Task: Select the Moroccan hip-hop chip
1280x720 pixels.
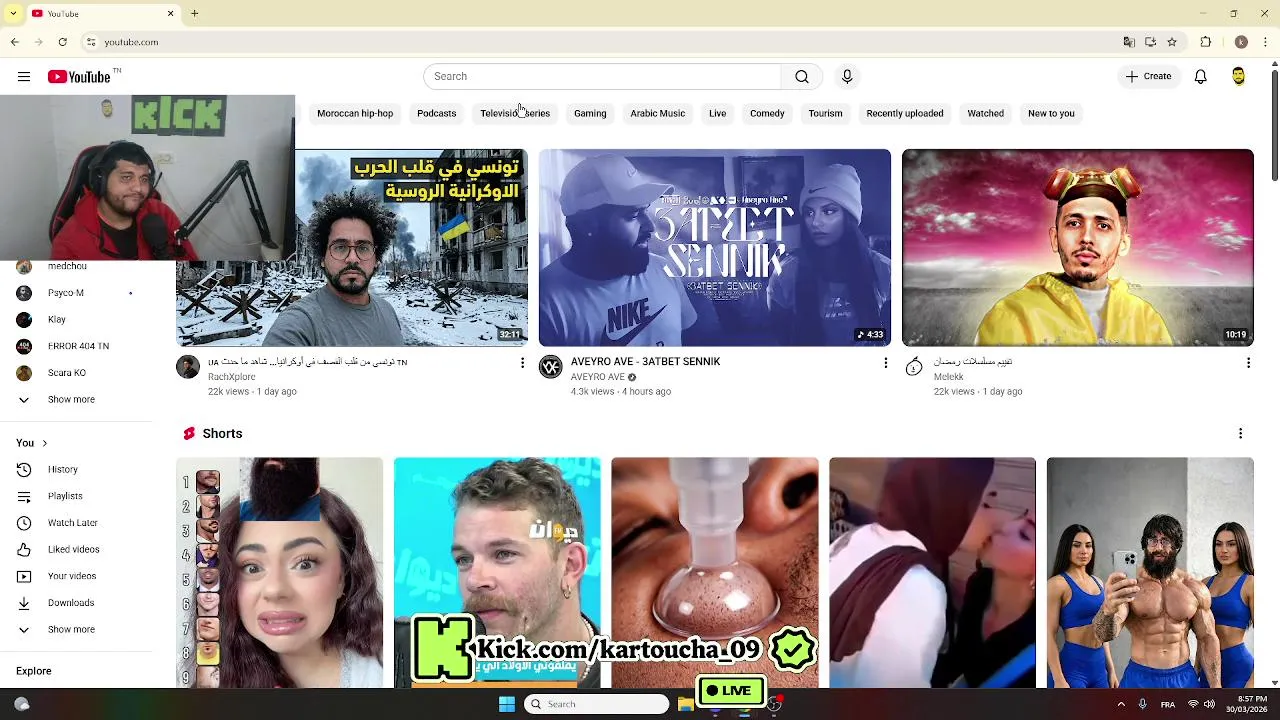Action: [x=355, y=113]
